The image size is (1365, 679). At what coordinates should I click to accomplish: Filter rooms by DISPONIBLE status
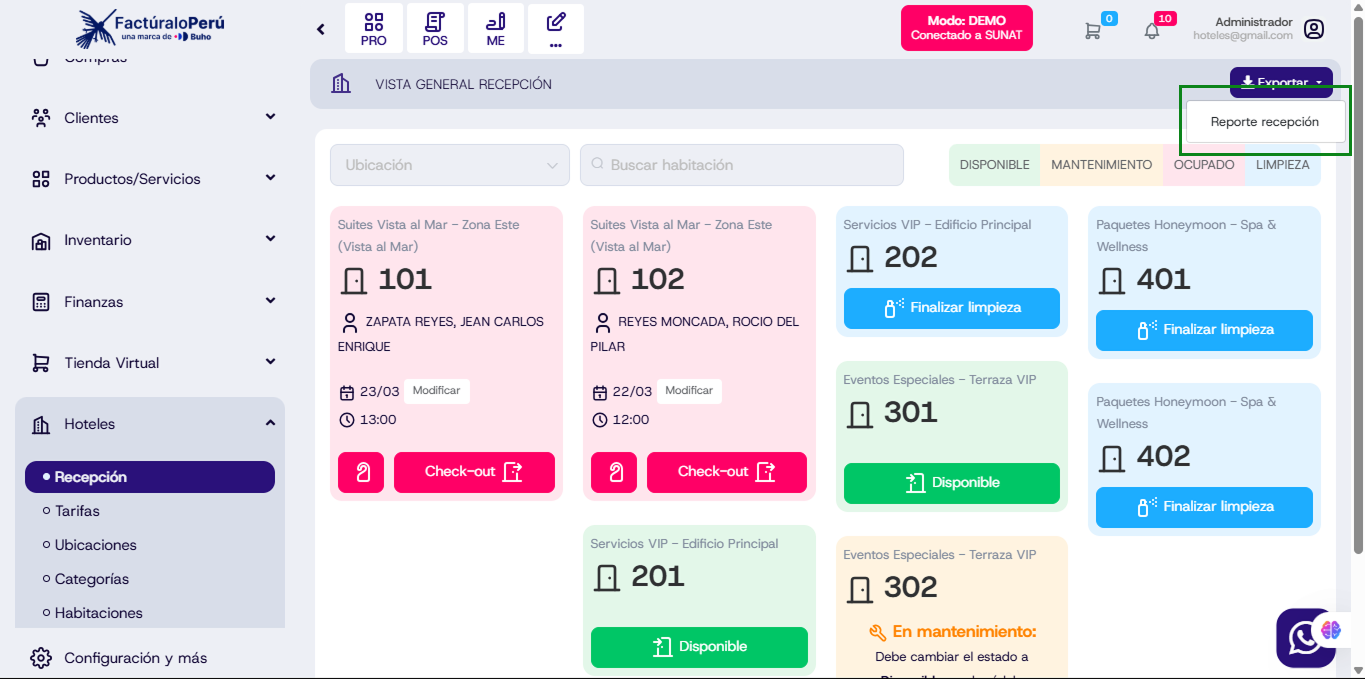994,165
